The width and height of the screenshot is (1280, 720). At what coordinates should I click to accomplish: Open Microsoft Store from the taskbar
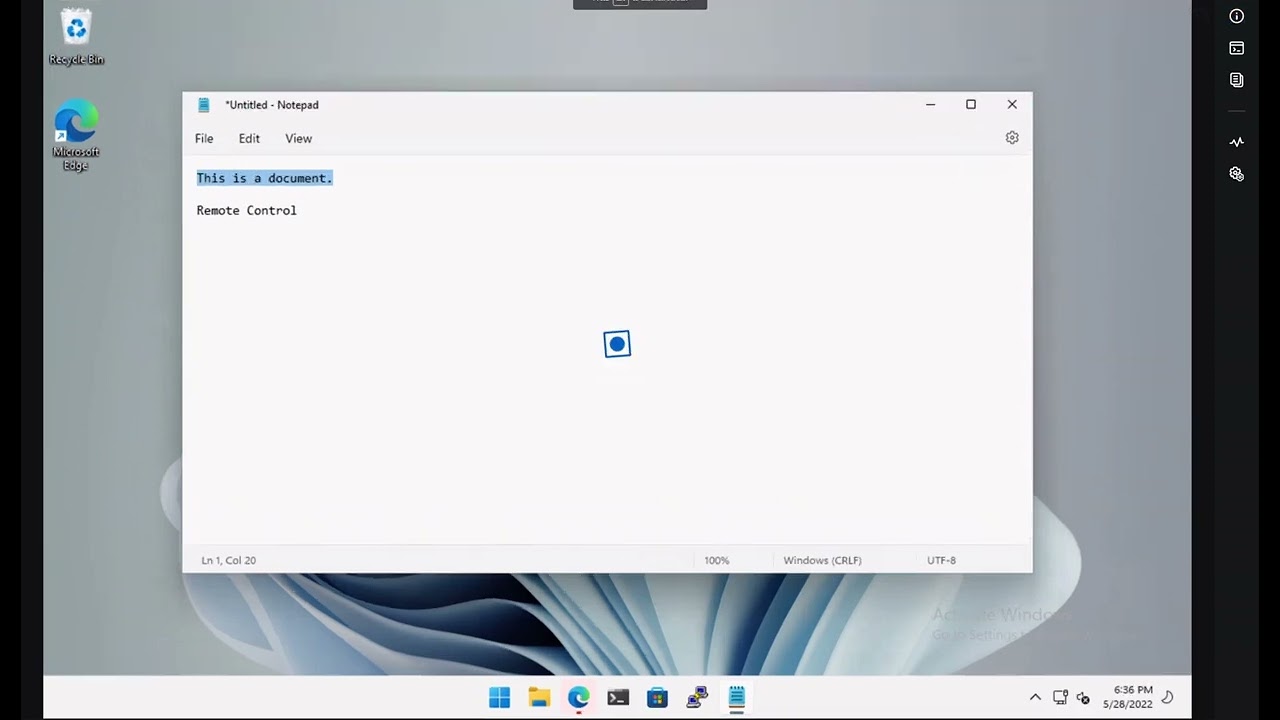tap(657, 697)
